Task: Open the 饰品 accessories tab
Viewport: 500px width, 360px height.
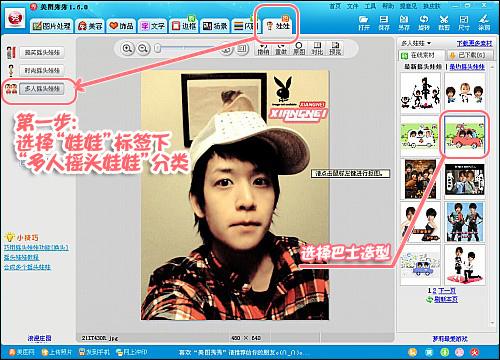Action: pyautogui.click(x=121, y=26)
